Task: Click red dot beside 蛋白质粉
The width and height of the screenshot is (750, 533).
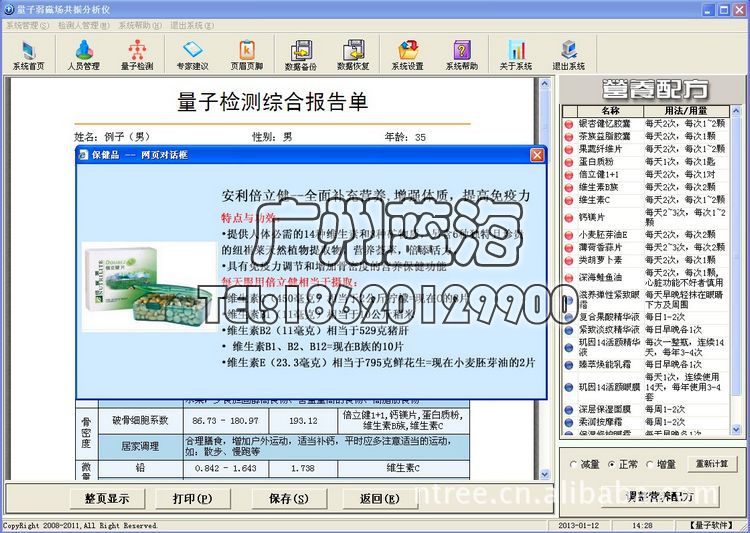Action: point(569,163)
